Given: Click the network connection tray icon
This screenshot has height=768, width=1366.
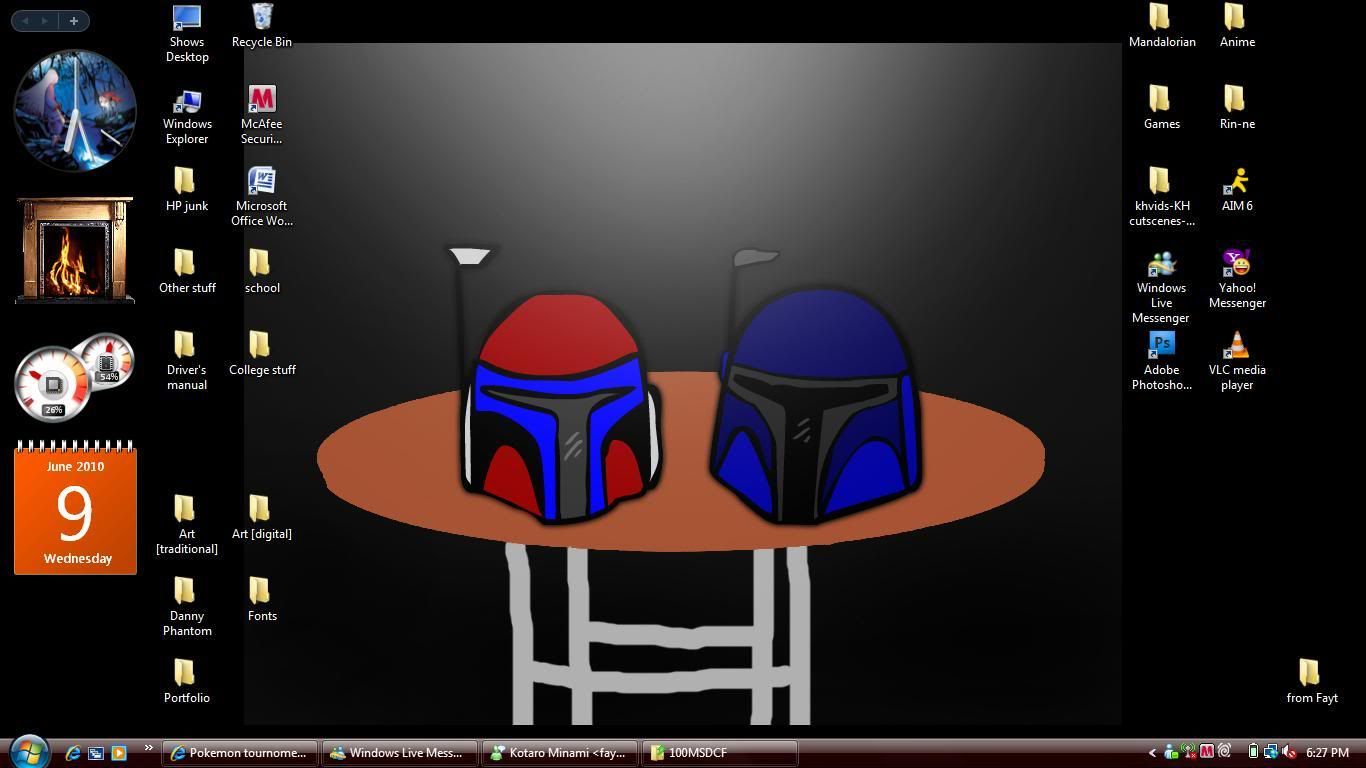Looking at the screenshot, I should tap(1271, 752).
